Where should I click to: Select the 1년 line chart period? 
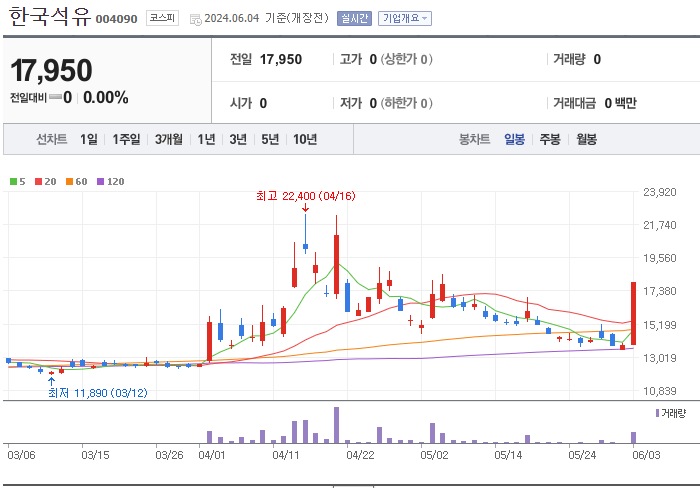click(x=206, y=139)
